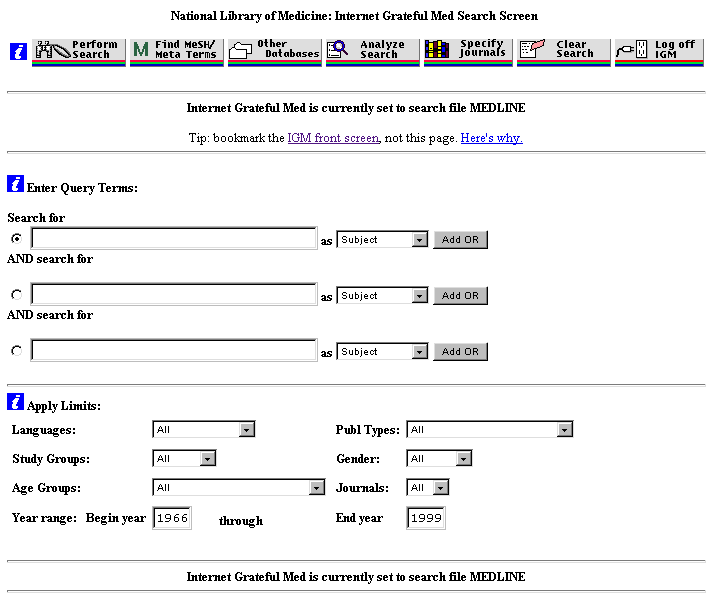
Task: Open Subject dropdown in second query row
Action: point(382,296)
